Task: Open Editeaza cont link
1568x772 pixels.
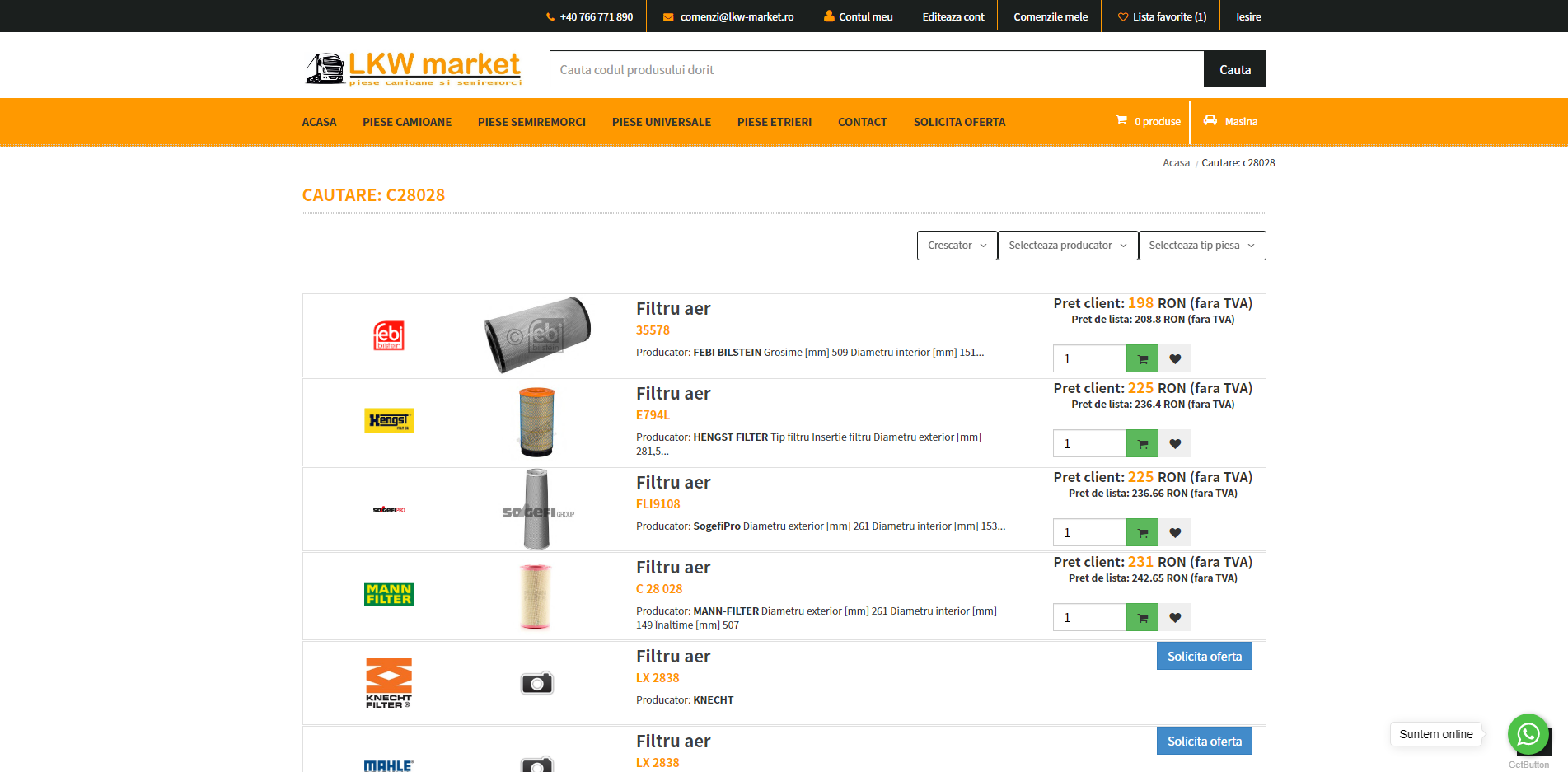Action: [953, 16]
